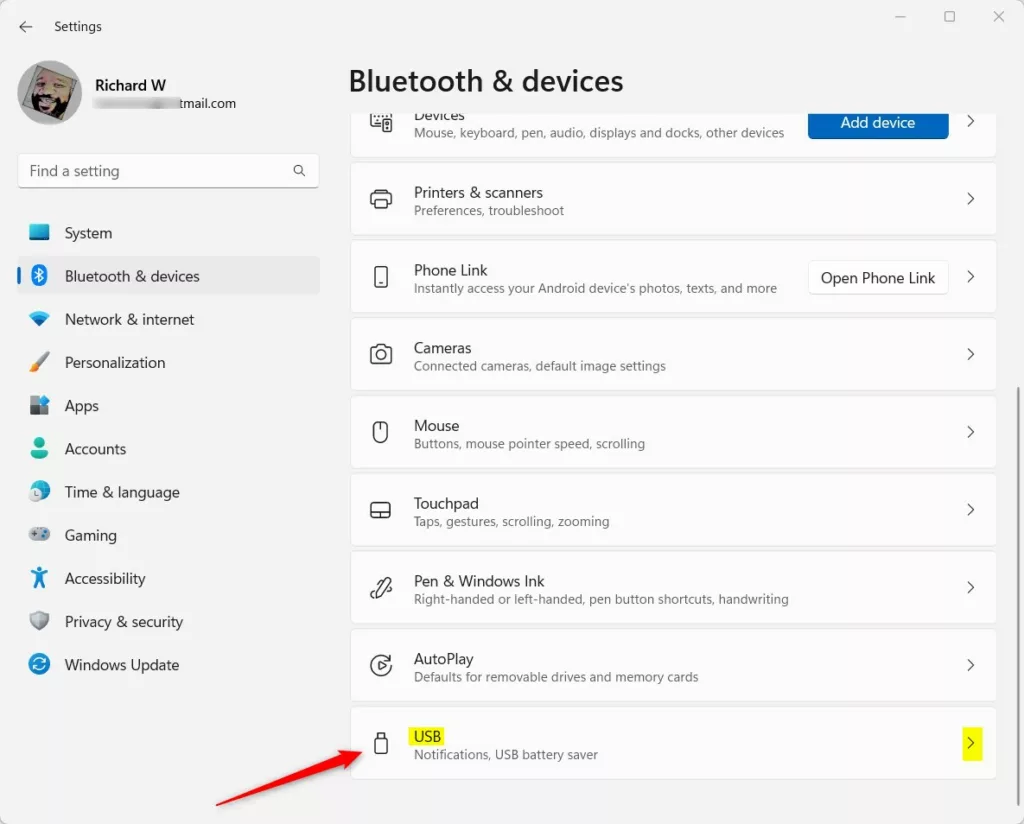The image size is (1024, 824).
Task: Click the Accounts person icon
Action: pos(39,448)
